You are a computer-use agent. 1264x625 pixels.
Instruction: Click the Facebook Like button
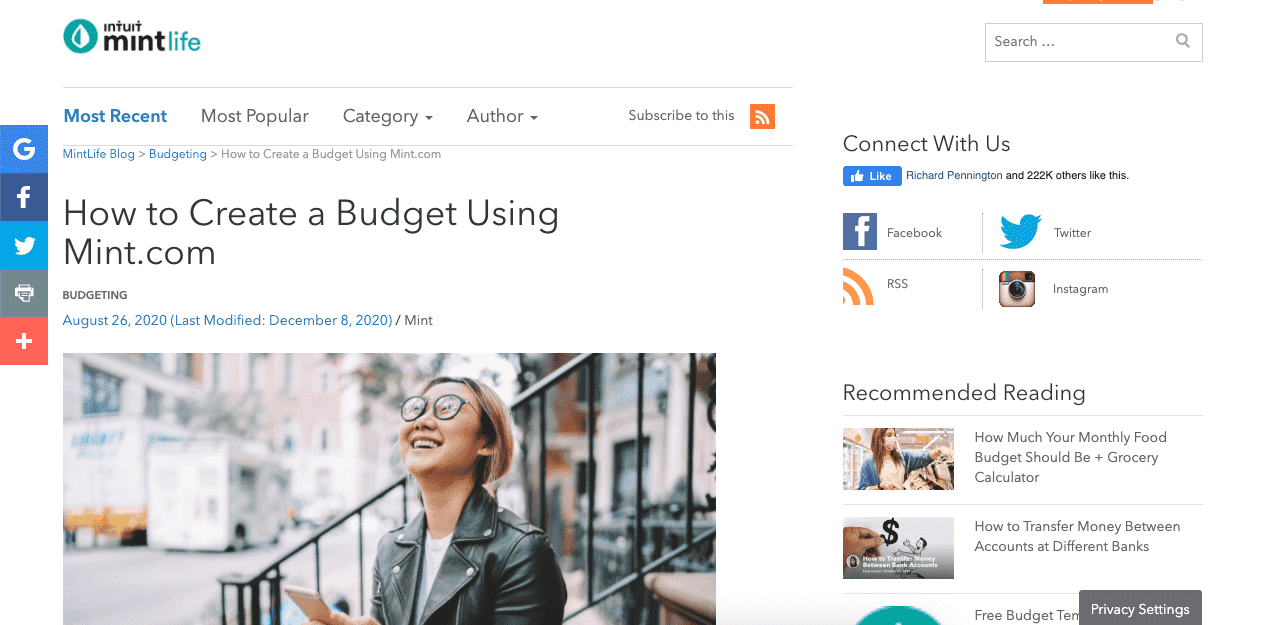(872, 176)
